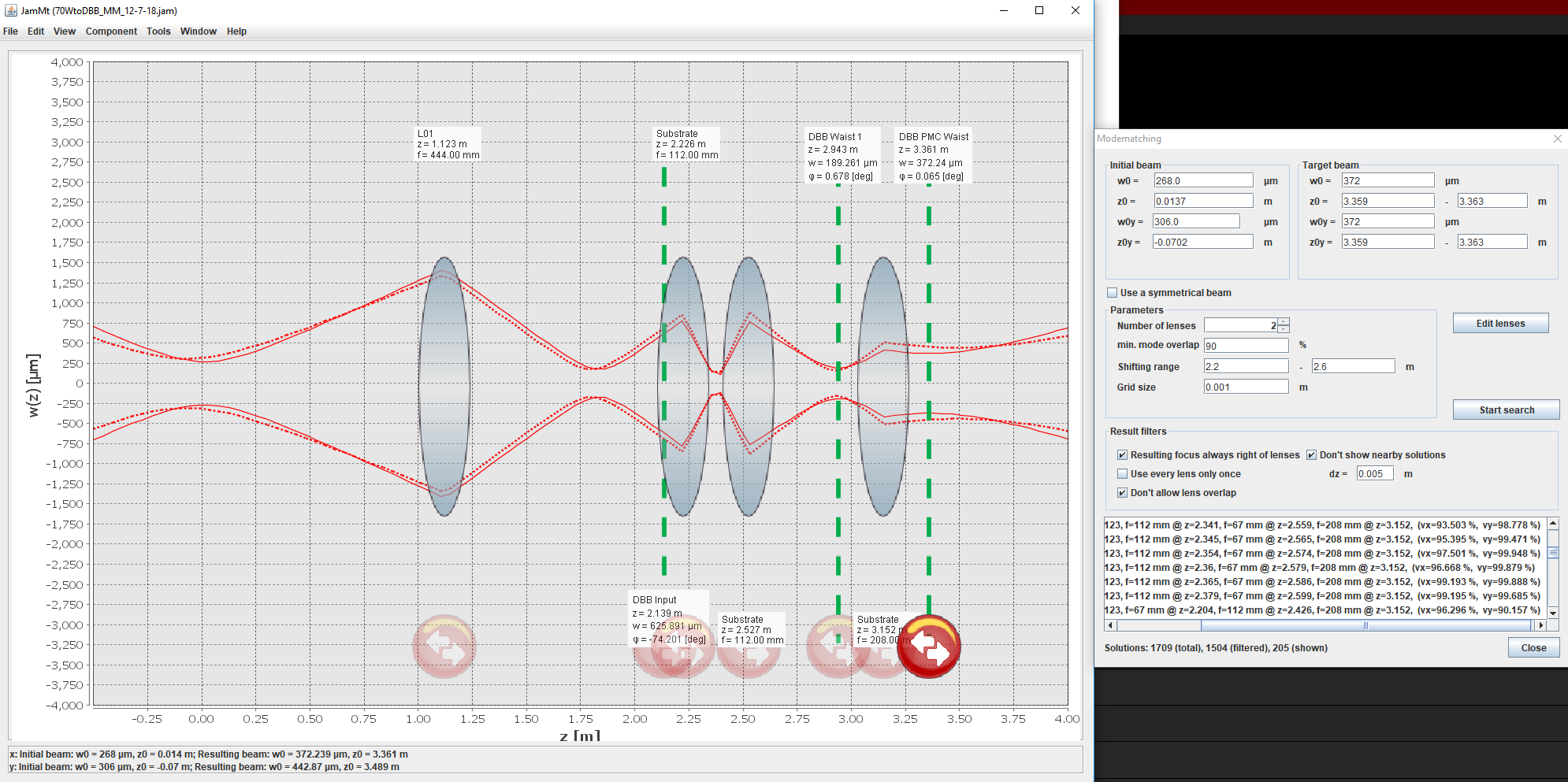Screen dimensions: 1568x782
Task: Select the L01 lens shape at z=1.123
Action: 444,387
